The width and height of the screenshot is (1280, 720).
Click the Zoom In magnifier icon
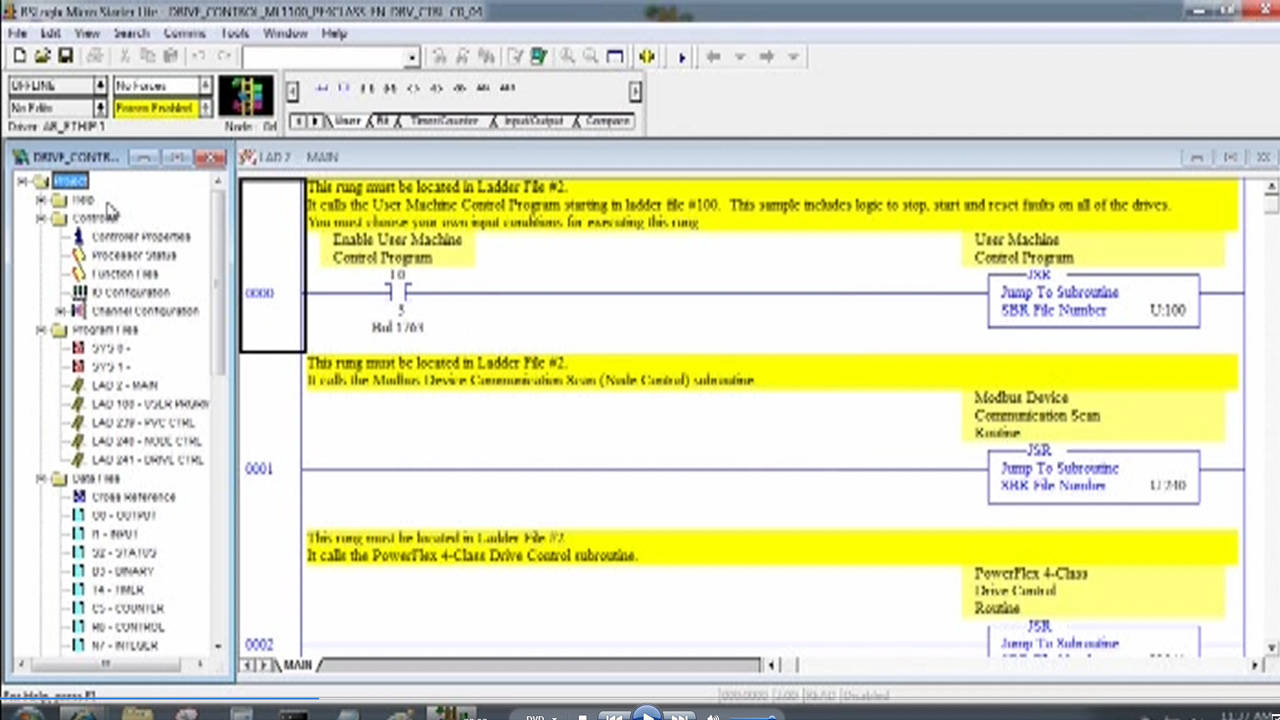[x=567, y=57]
